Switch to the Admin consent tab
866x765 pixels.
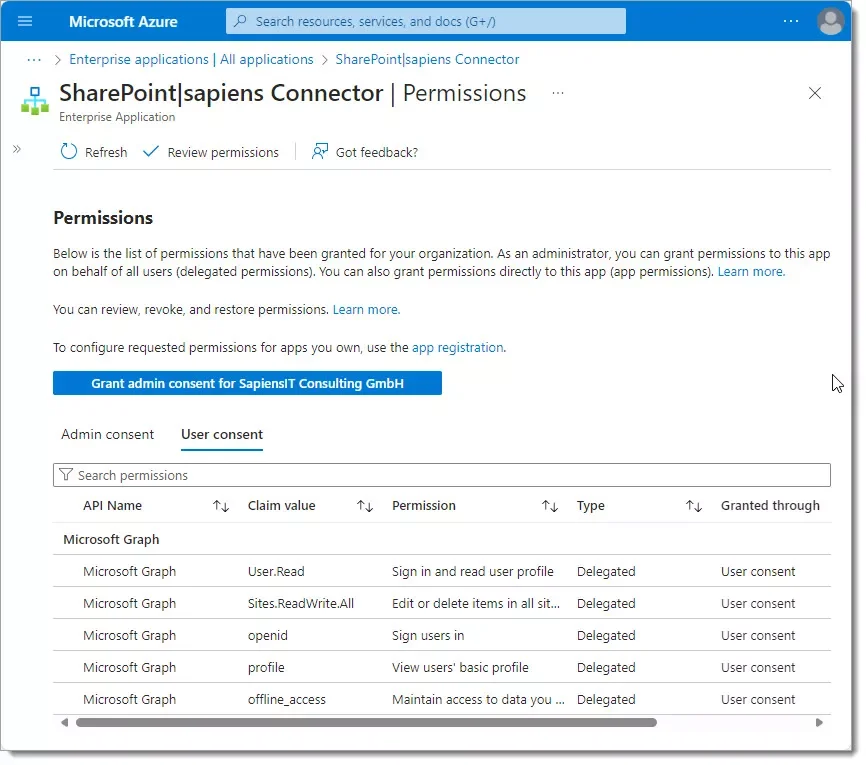click(108, 434)
